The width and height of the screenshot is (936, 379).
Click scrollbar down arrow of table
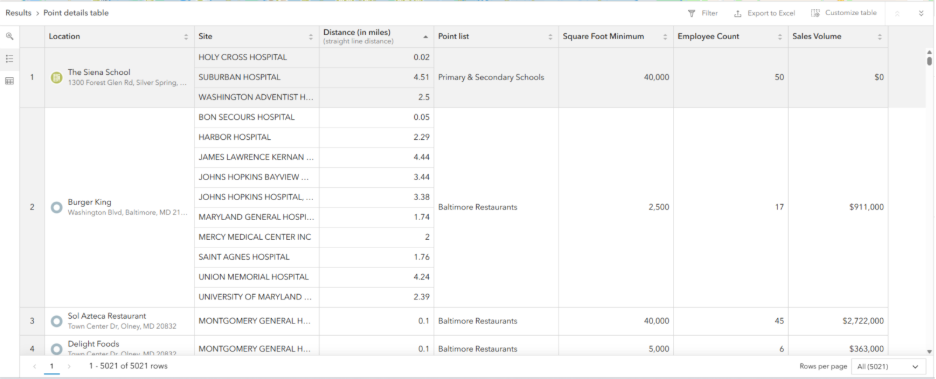pos(929,352)
